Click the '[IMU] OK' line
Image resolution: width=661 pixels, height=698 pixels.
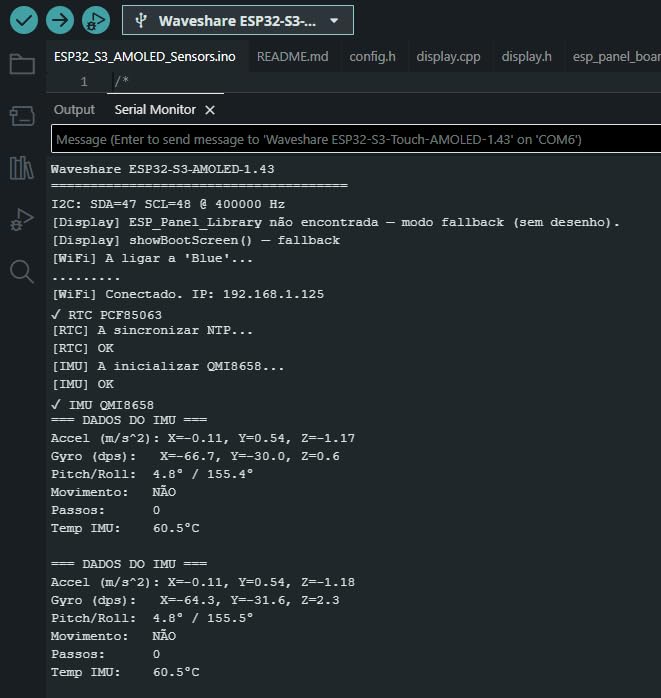pos(83,384)
